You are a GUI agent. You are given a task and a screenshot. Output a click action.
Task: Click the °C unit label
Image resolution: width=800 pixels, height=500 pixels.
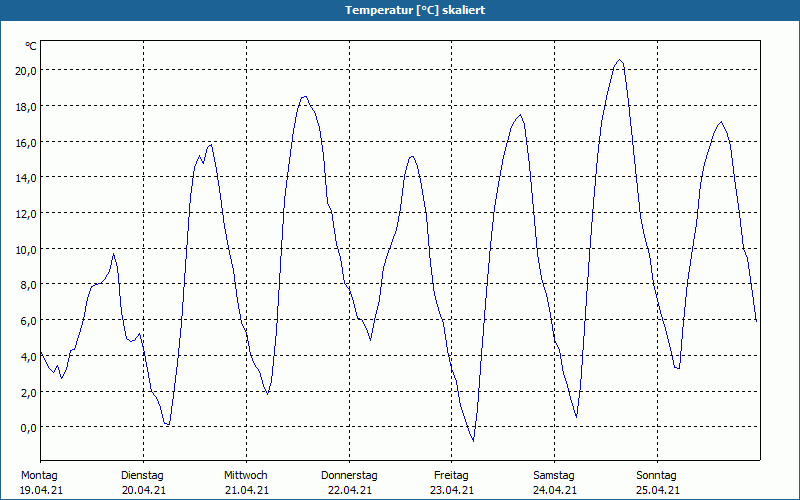[x=31, y=46]
